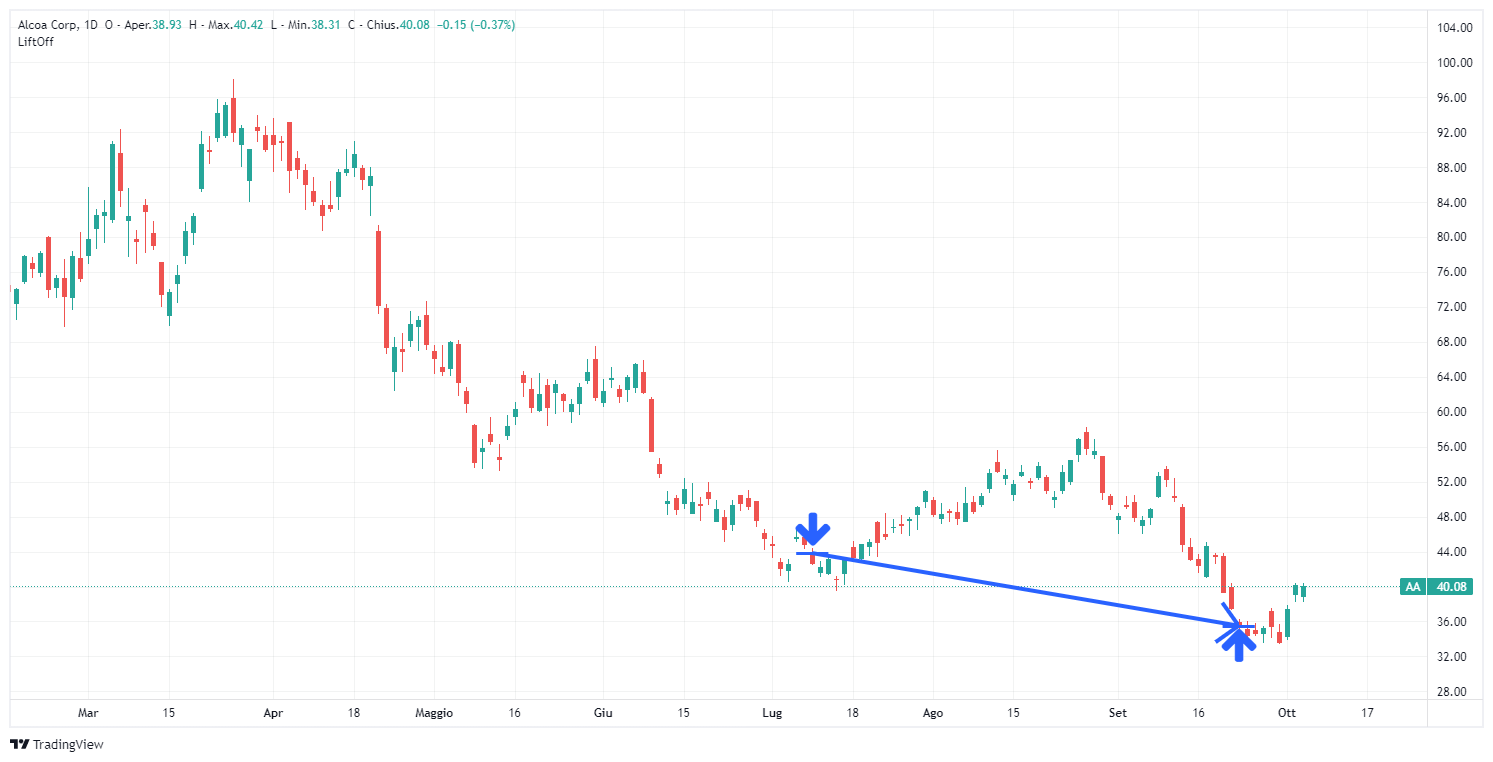Select the Ott label on the time axis
The height and width of the screenshot is (762, 1493).
coord(1286,713)
